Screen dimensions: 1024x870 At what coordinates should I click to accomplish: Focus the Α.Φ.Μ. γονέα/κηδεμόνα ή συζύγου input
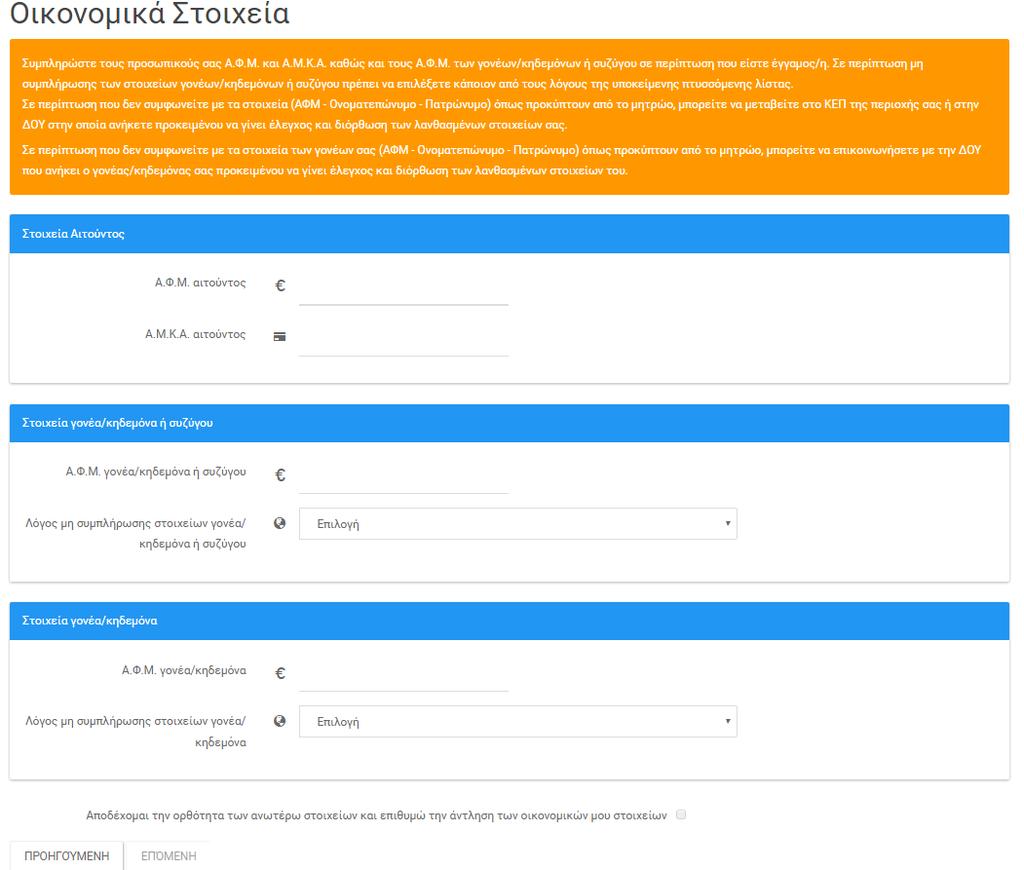(x=404, y=479)
